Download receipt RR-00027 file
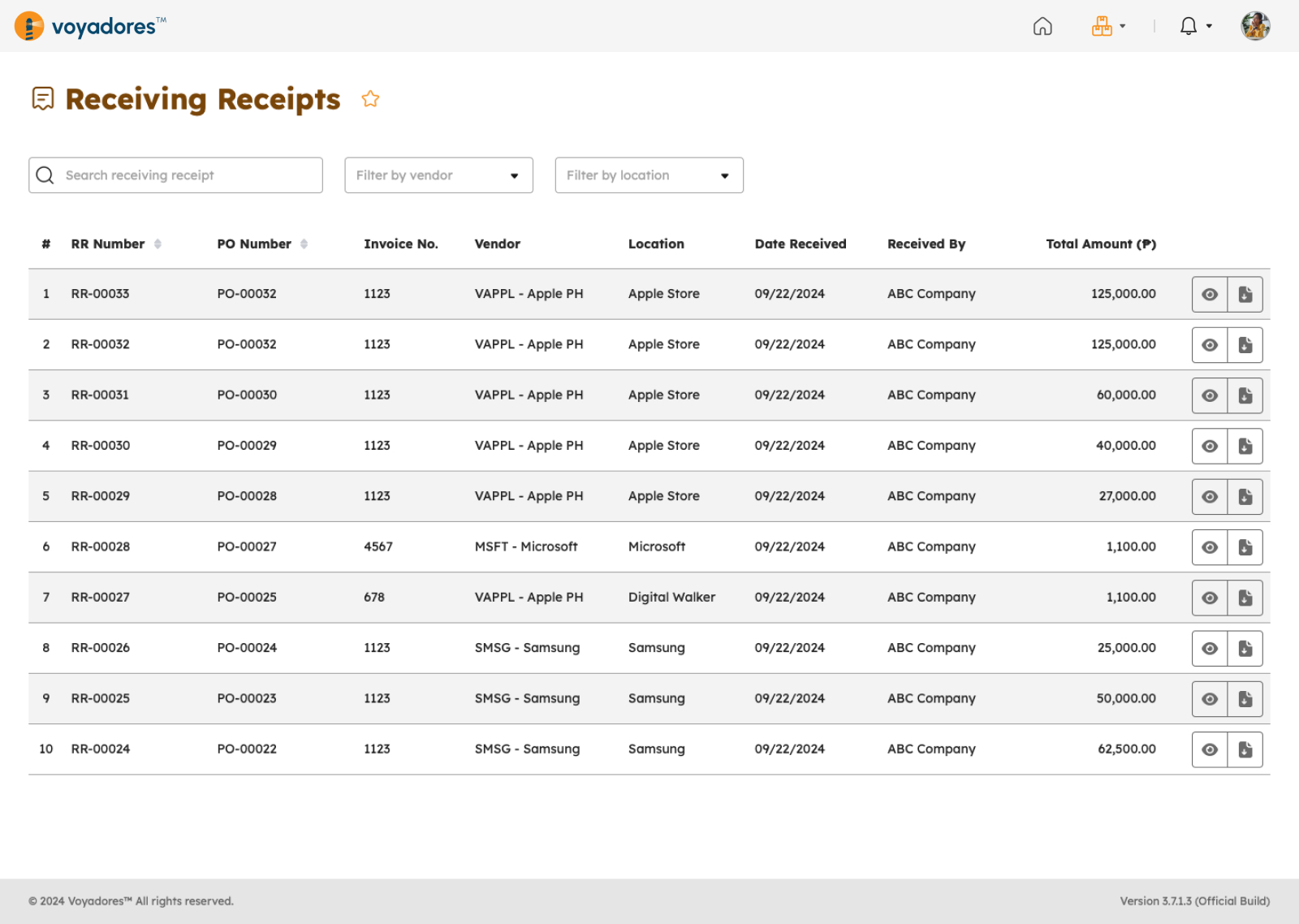 [1245, 598]
